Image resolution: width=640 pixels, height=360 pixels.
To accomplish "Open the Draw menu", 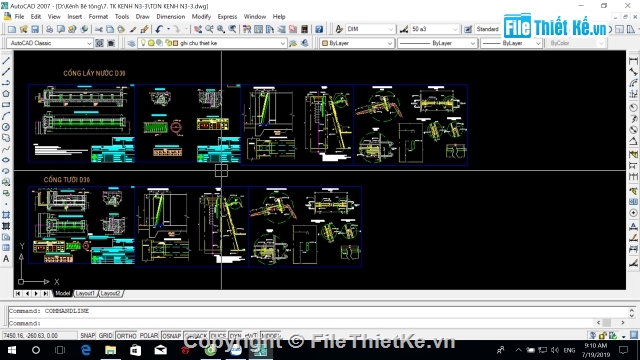I will tap(142, 17).
